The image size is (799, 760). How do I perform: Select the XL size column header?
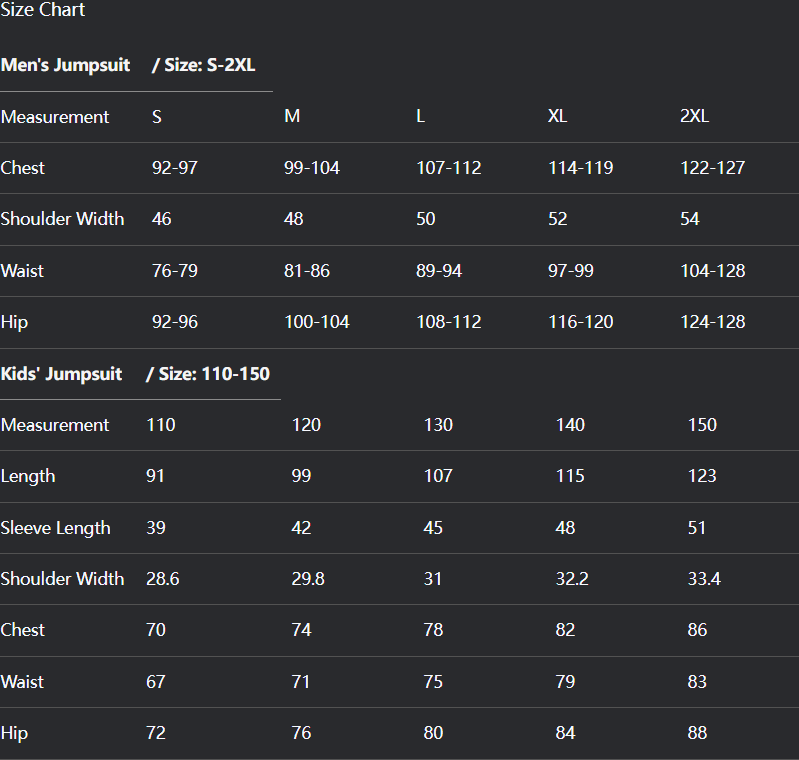pyautogui.click(x=557, y=117)
